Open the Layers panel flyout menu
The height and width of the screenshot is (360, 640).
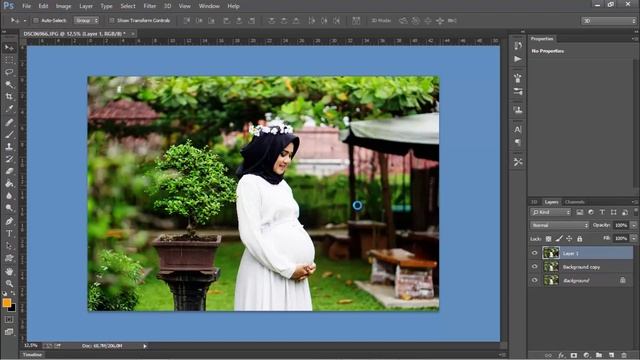tap(635, 202)
